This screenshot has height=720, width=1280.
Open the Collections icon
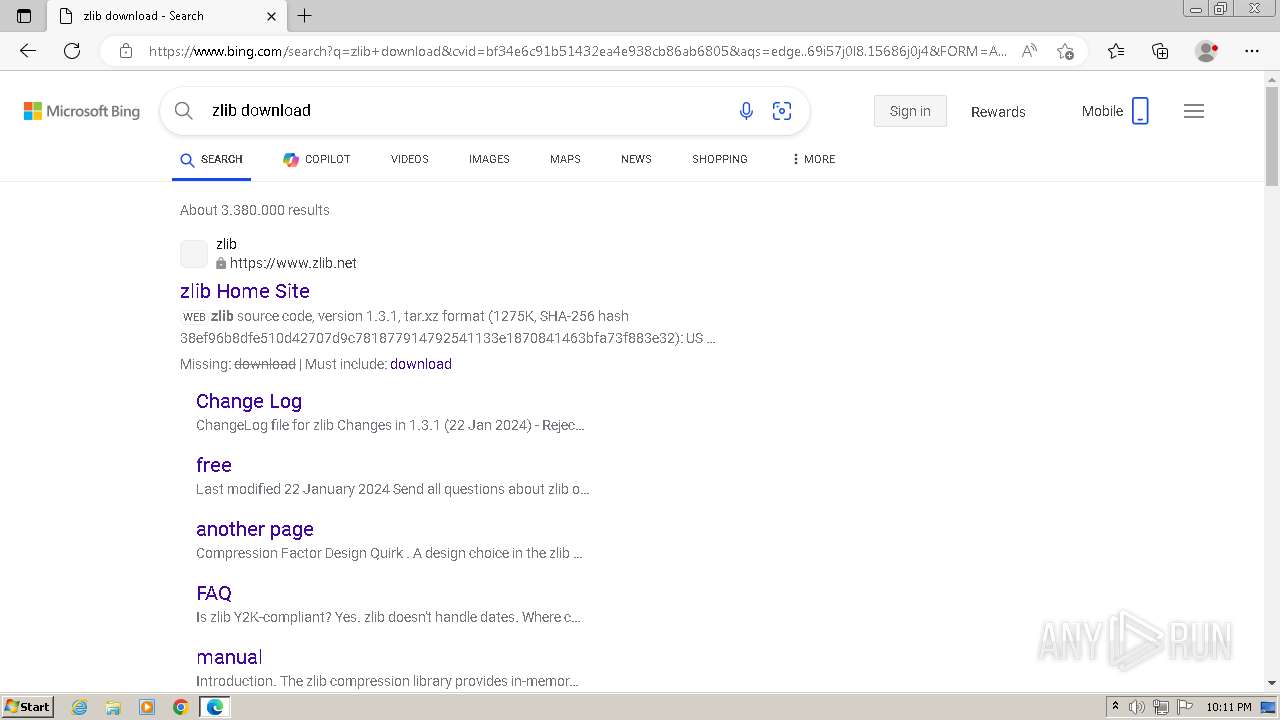pos(1160,51)
